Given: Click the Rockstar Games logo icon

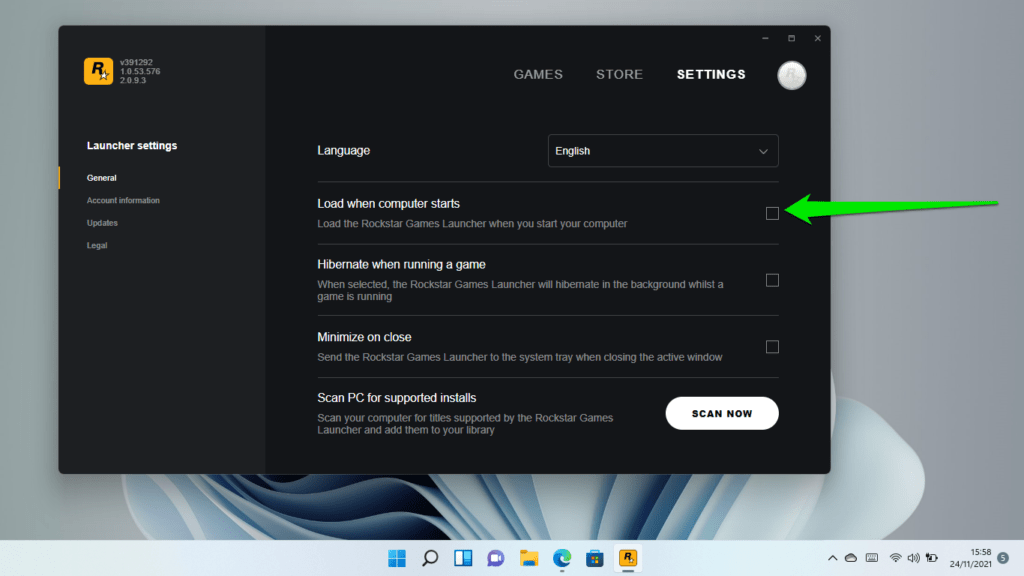Looking at the screenshot, I should pos(98,71).
